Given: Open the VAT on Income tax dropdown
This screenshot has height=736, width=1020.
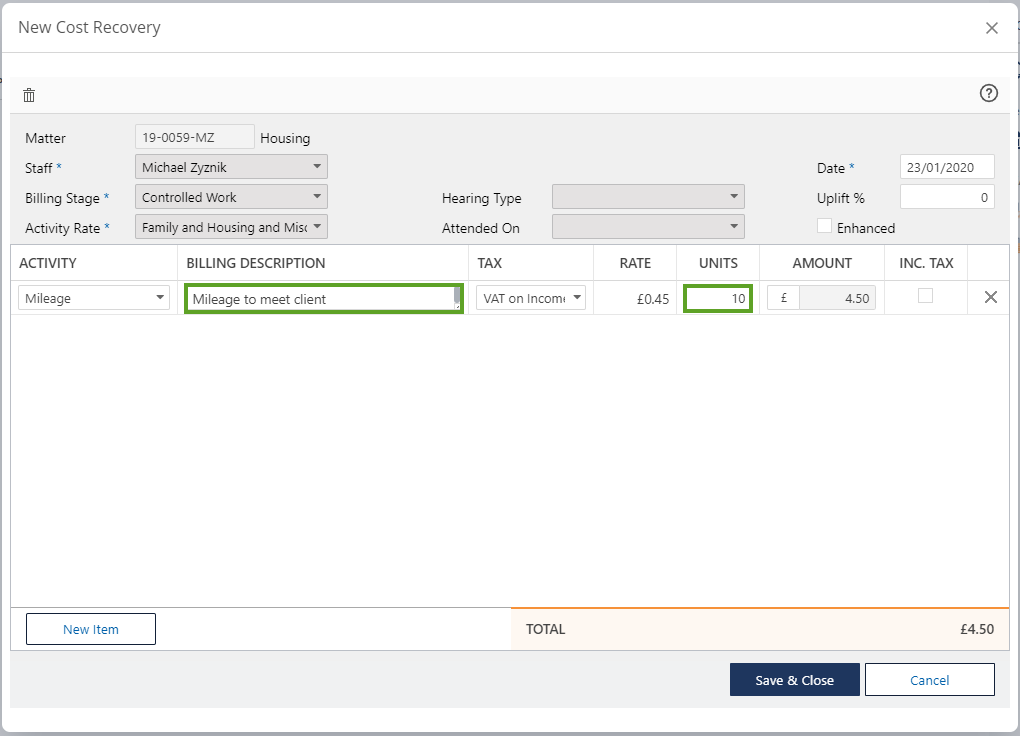Looking at the screenshot, I should 530,298.
